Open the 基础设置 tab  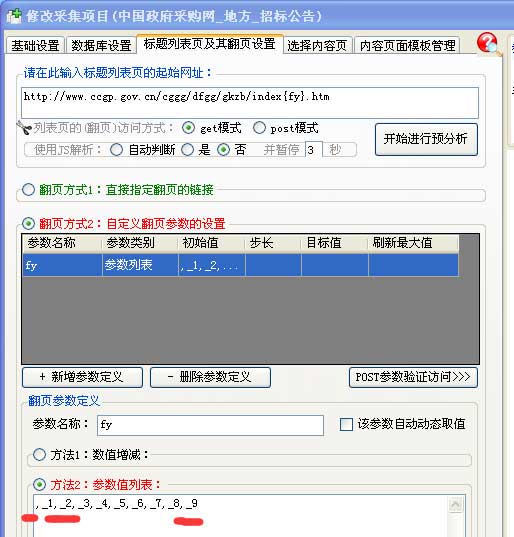[x=35, y=45]
